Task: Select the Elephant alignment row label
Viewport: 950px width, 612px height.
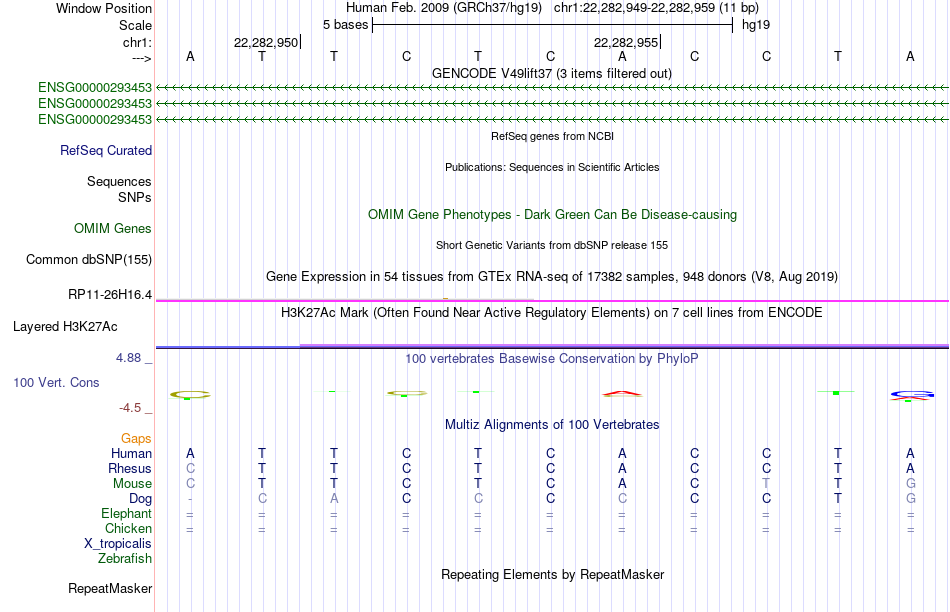Action: pos(126,513)
